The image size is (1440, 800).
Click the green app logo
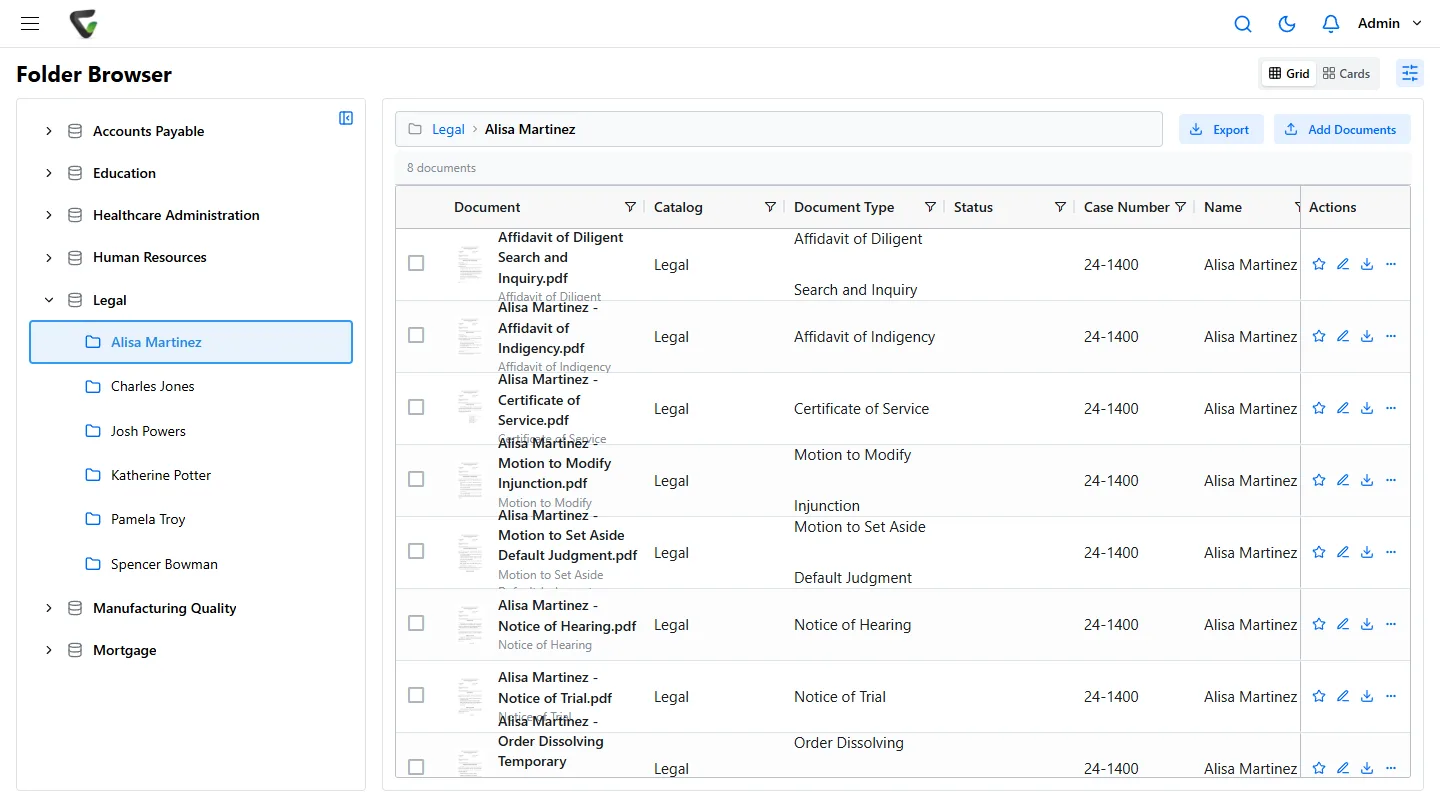click(84, 23)
